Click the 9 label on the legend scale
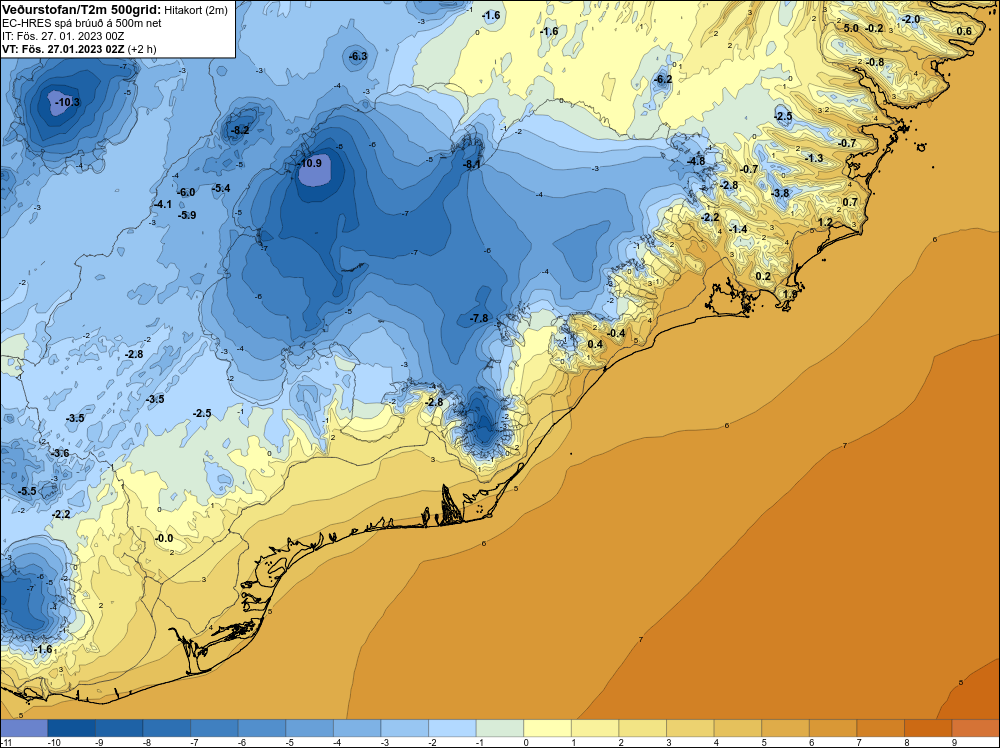 (954, 742)
